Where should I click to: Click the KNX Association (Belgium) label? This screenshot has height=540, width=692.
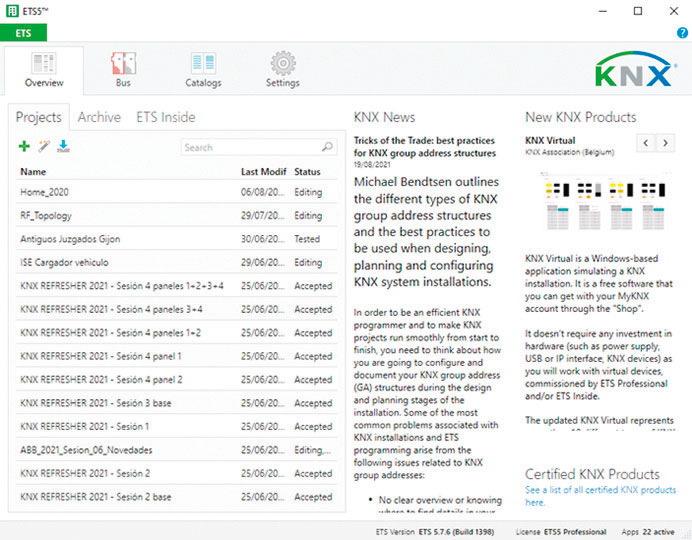569,152
